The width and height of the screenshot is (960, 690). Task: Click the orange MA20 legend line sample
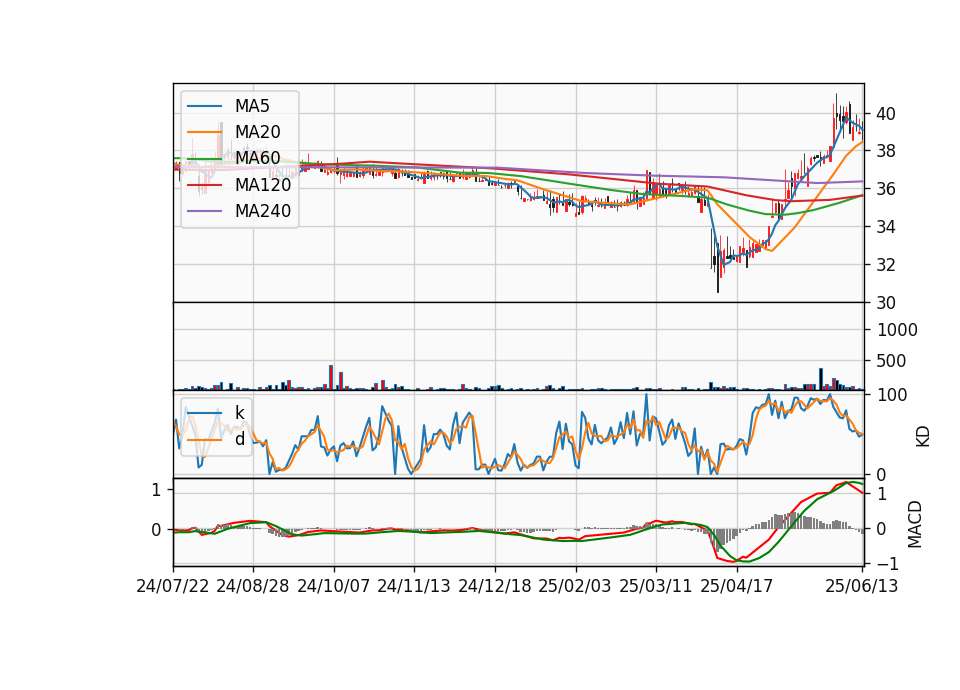204,132
